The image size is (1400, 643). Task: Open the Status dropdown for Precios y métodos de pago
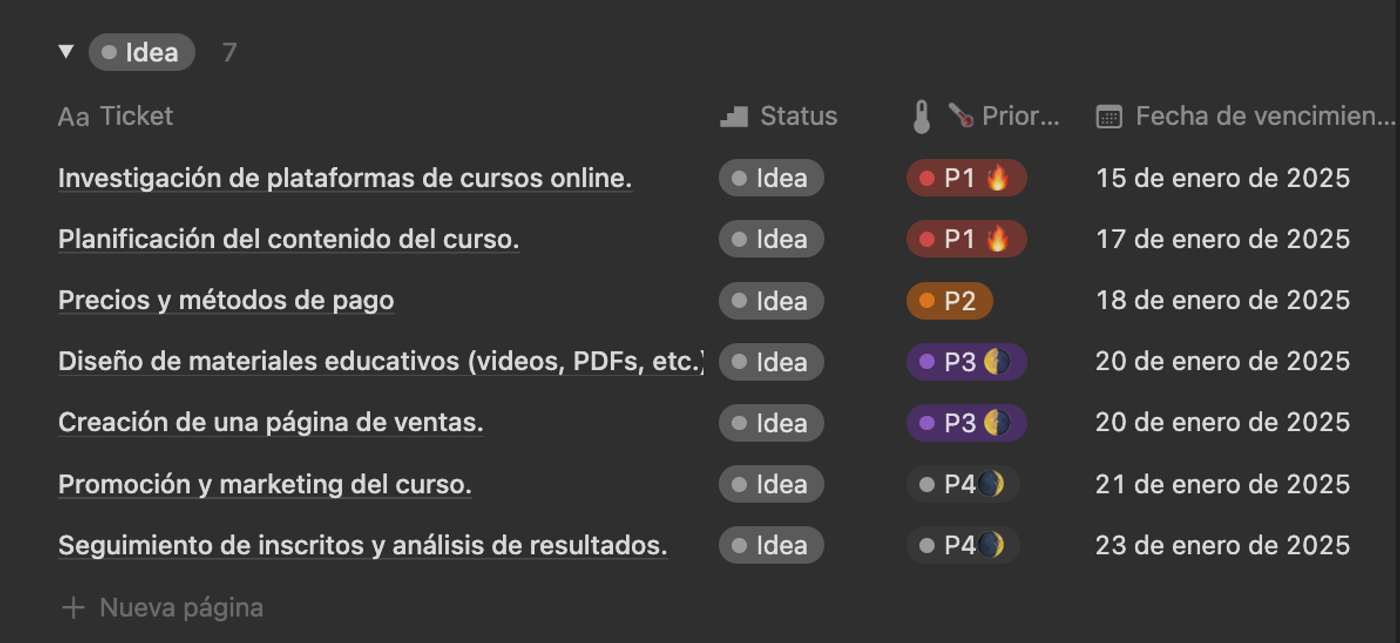pyautogui.click(x=771, y=300)
